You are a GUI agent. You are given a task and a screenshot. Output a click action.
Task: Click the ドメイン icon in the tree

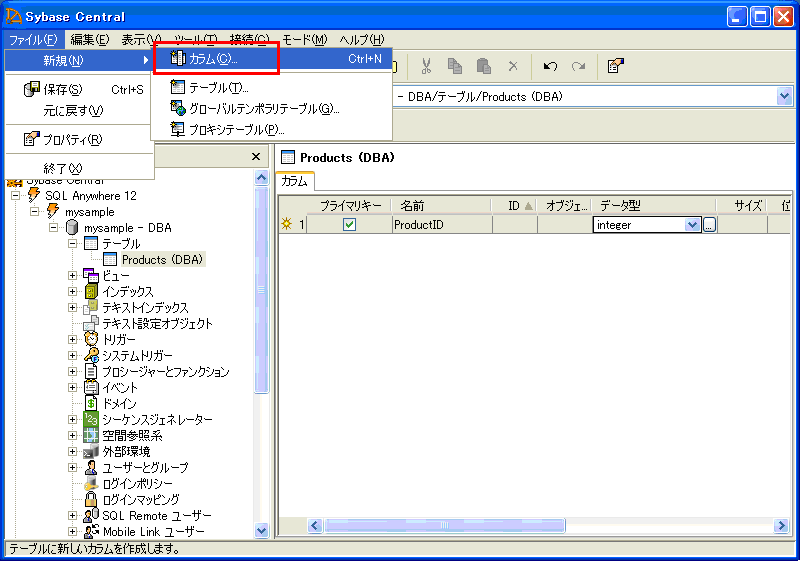tap(91, 404)
